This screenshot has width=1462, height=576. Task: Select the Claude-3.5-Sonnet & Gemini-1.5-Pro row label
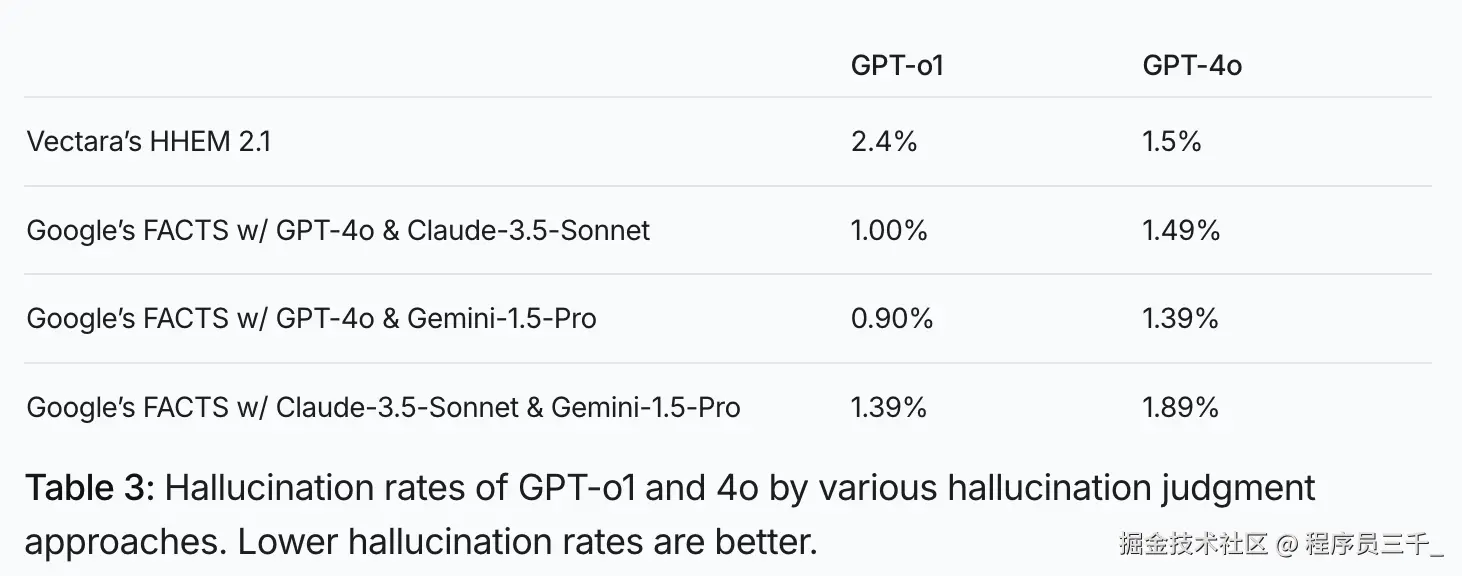(x=383, y=408)
